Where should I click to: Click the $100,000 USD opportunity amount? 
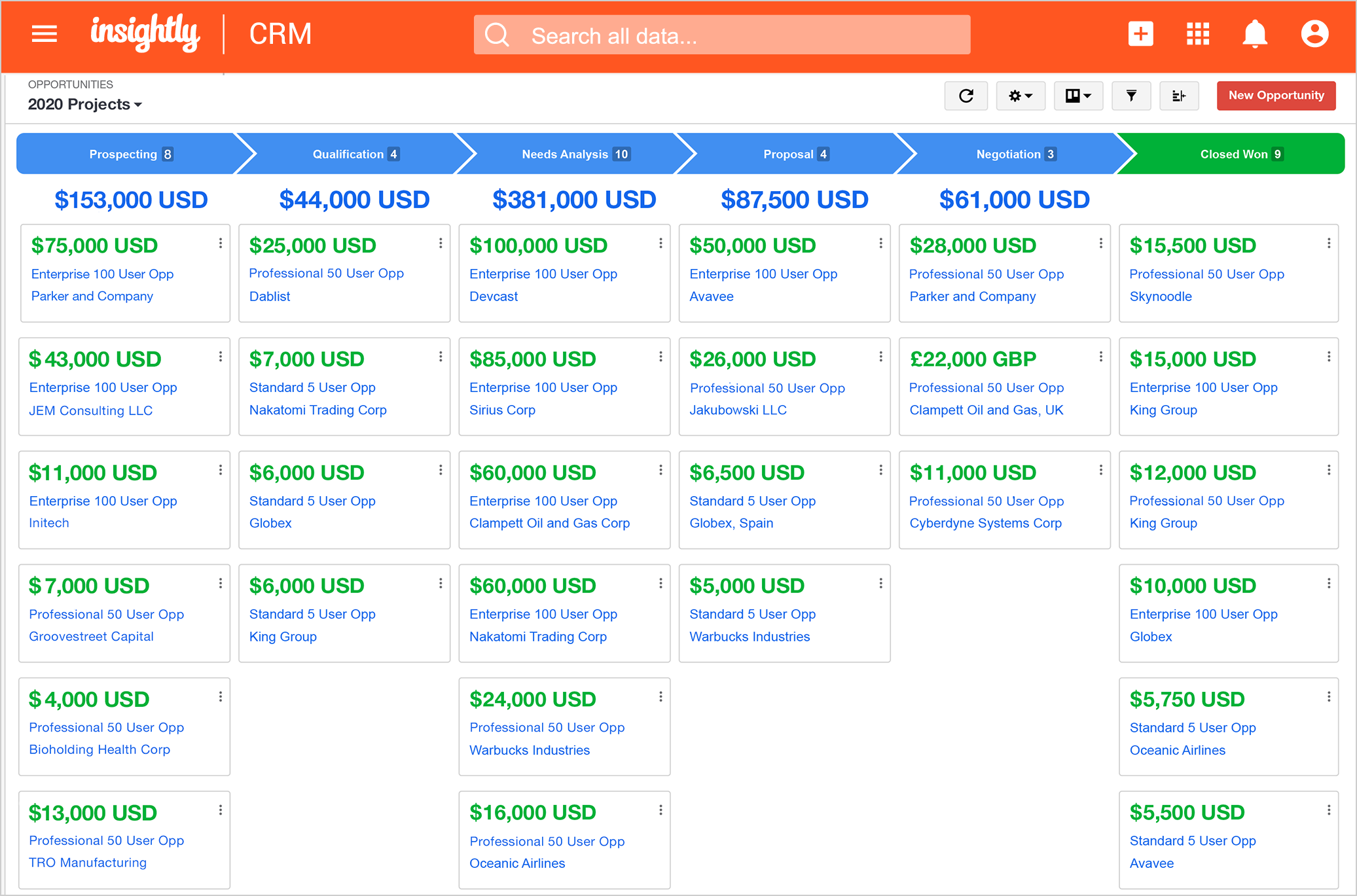click(x=539, y=246)
